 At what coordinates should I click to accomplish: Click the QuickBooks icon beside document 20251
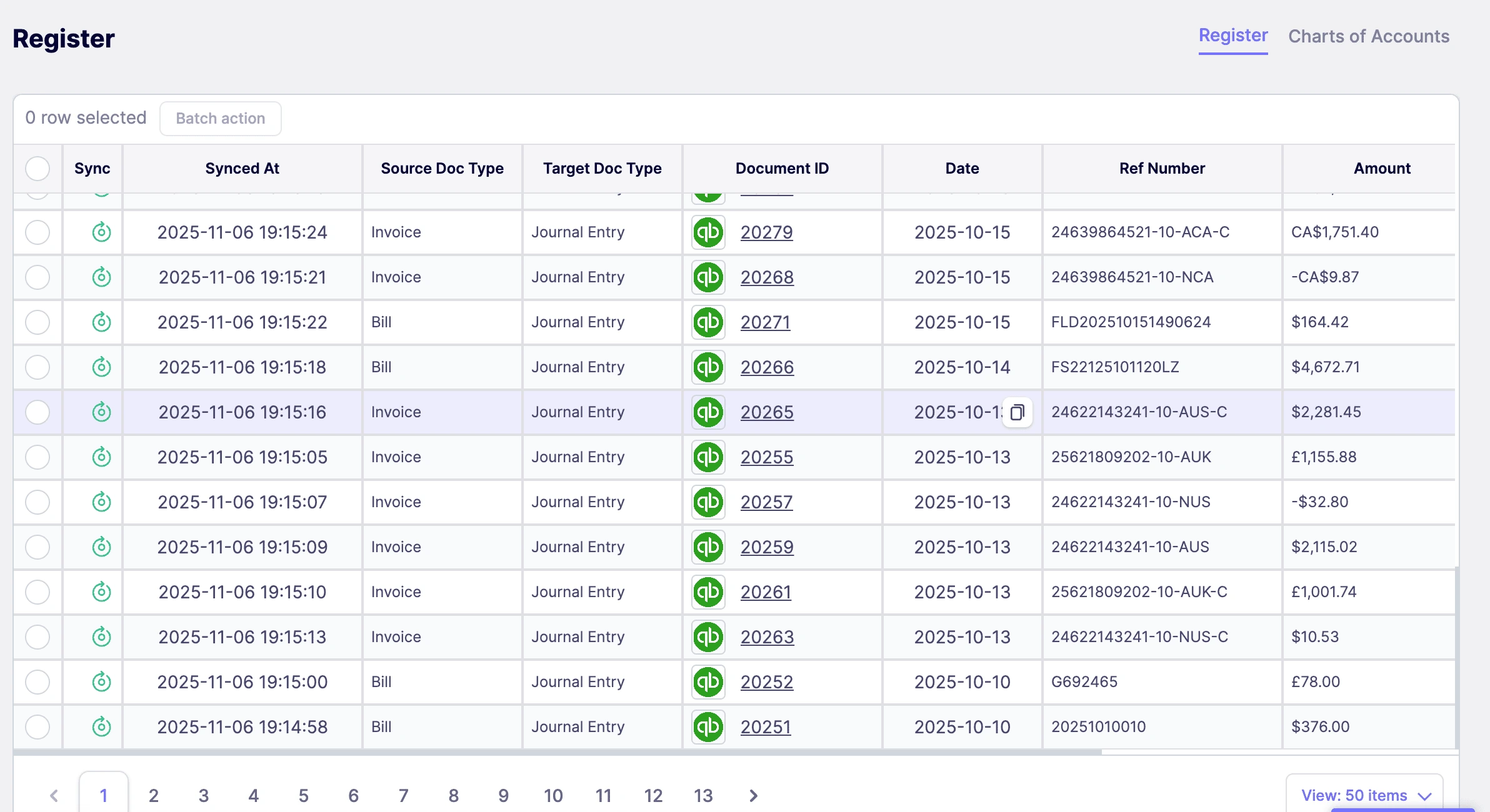tap(707, 726)
